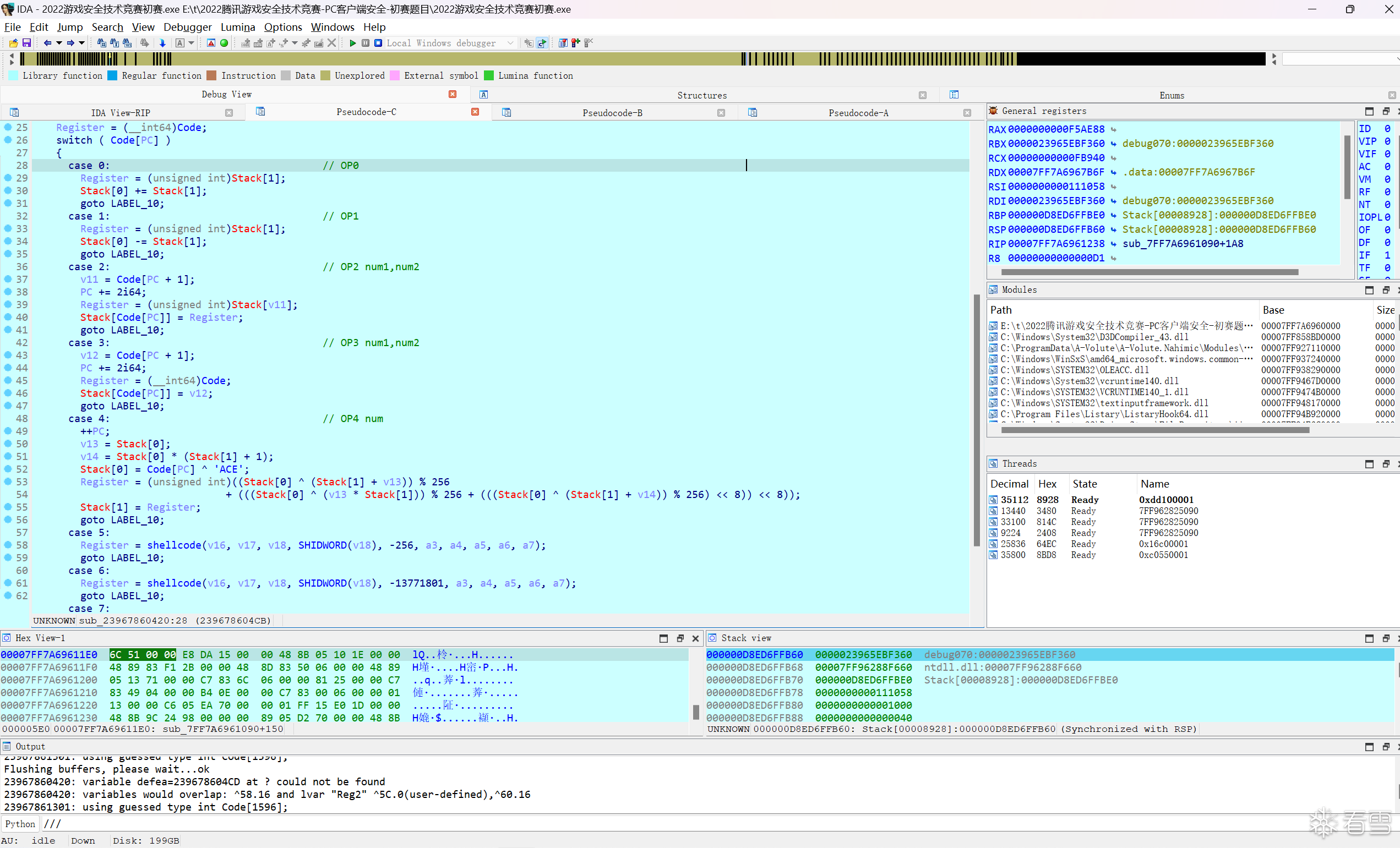Click the Save database icon
Image resolution: width=1400 pixels, height=848 pixels.
27,43
